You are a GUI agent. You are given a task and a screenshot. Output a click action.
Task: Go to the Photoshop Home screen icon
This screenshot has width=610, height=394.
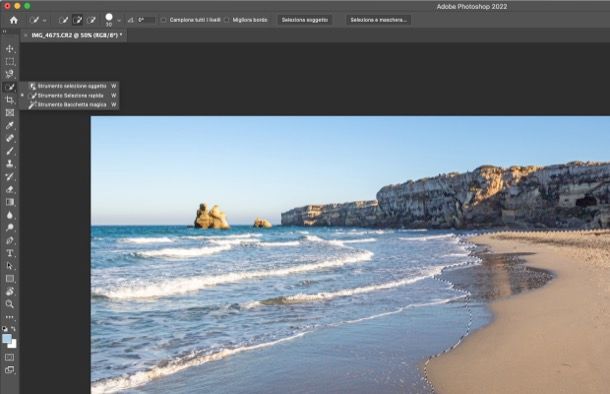coord(14,20)
